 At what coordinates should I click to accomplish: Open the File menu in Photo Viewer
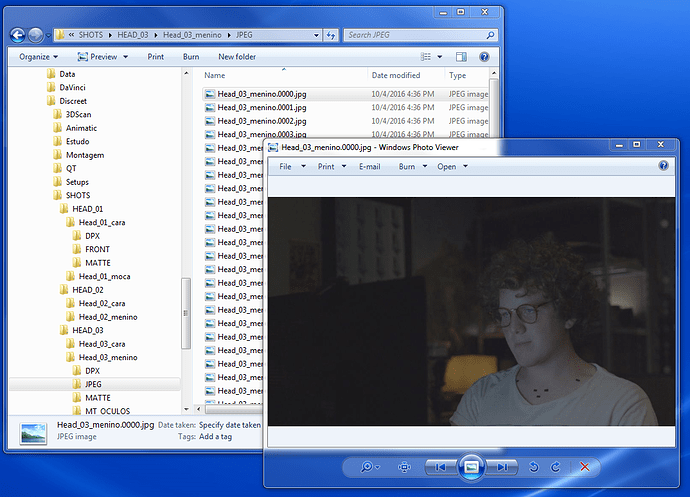click(290, 167)
